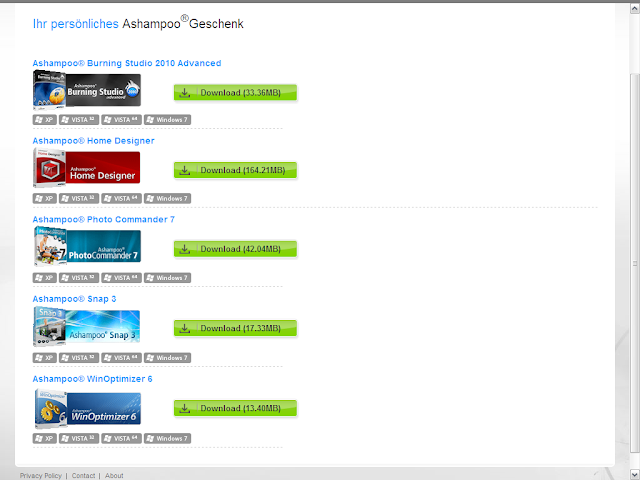Click Windows 7 badge under Photo Commander 7
Screen dimensions: 640x480
[x=167, y=278]
